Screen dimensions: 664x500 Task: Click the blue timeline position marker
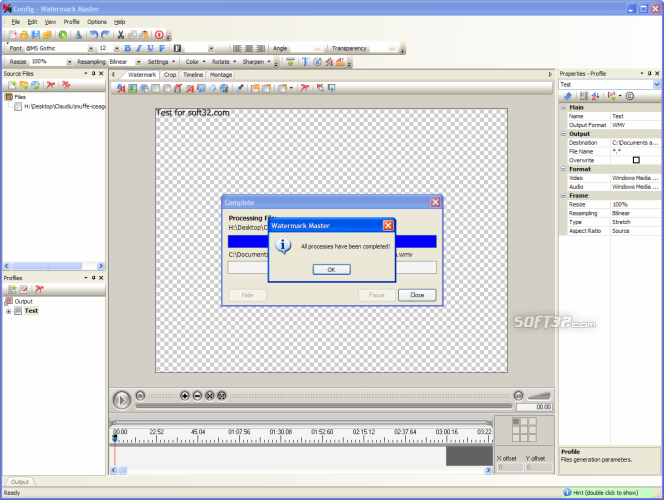click(115, 438)
